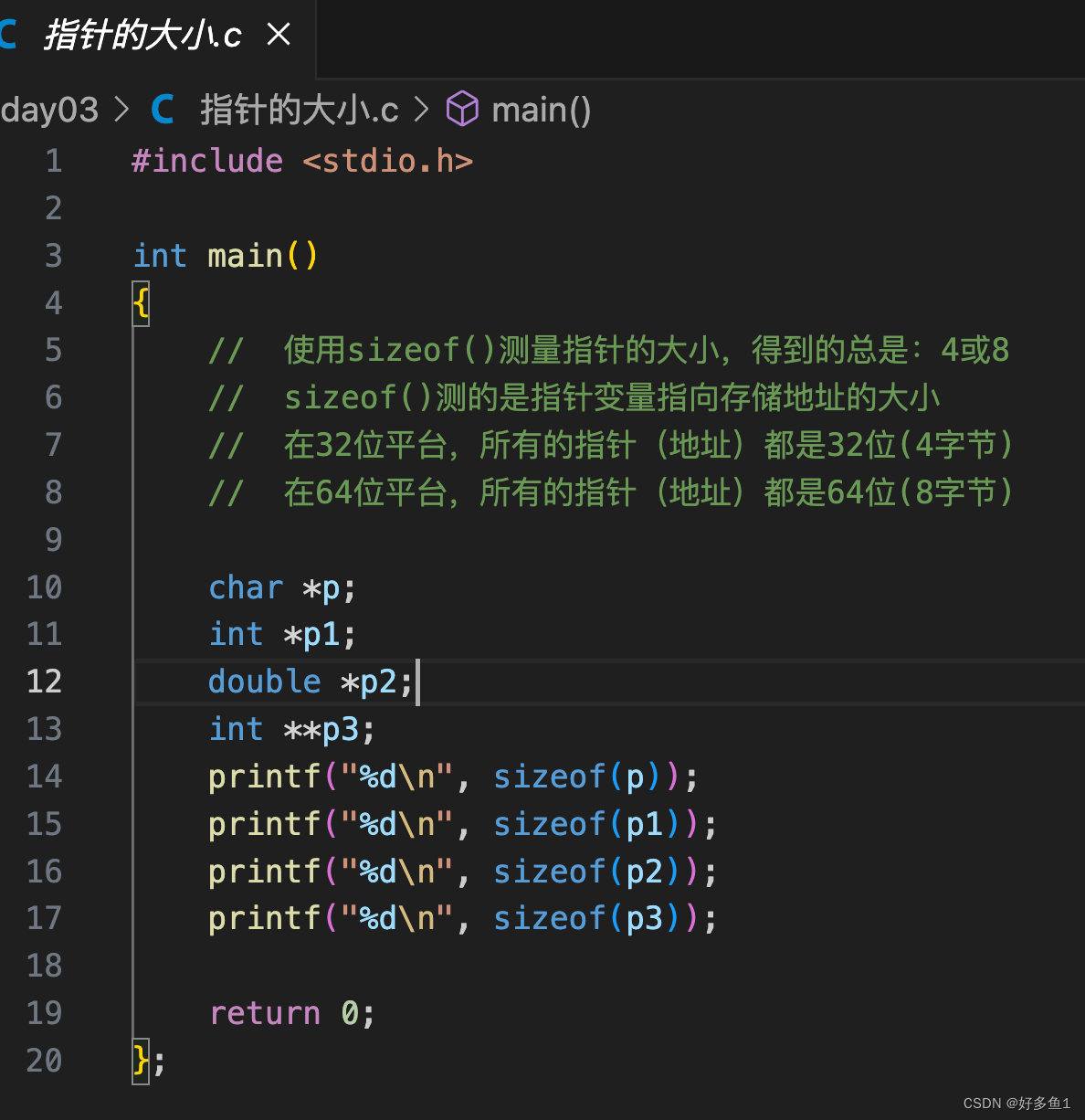Image resolution: width=1085 pixels, height=1120 pixels.
Task: Click 'sizeof(p3)' on line 17
Action: coord(587,918)
